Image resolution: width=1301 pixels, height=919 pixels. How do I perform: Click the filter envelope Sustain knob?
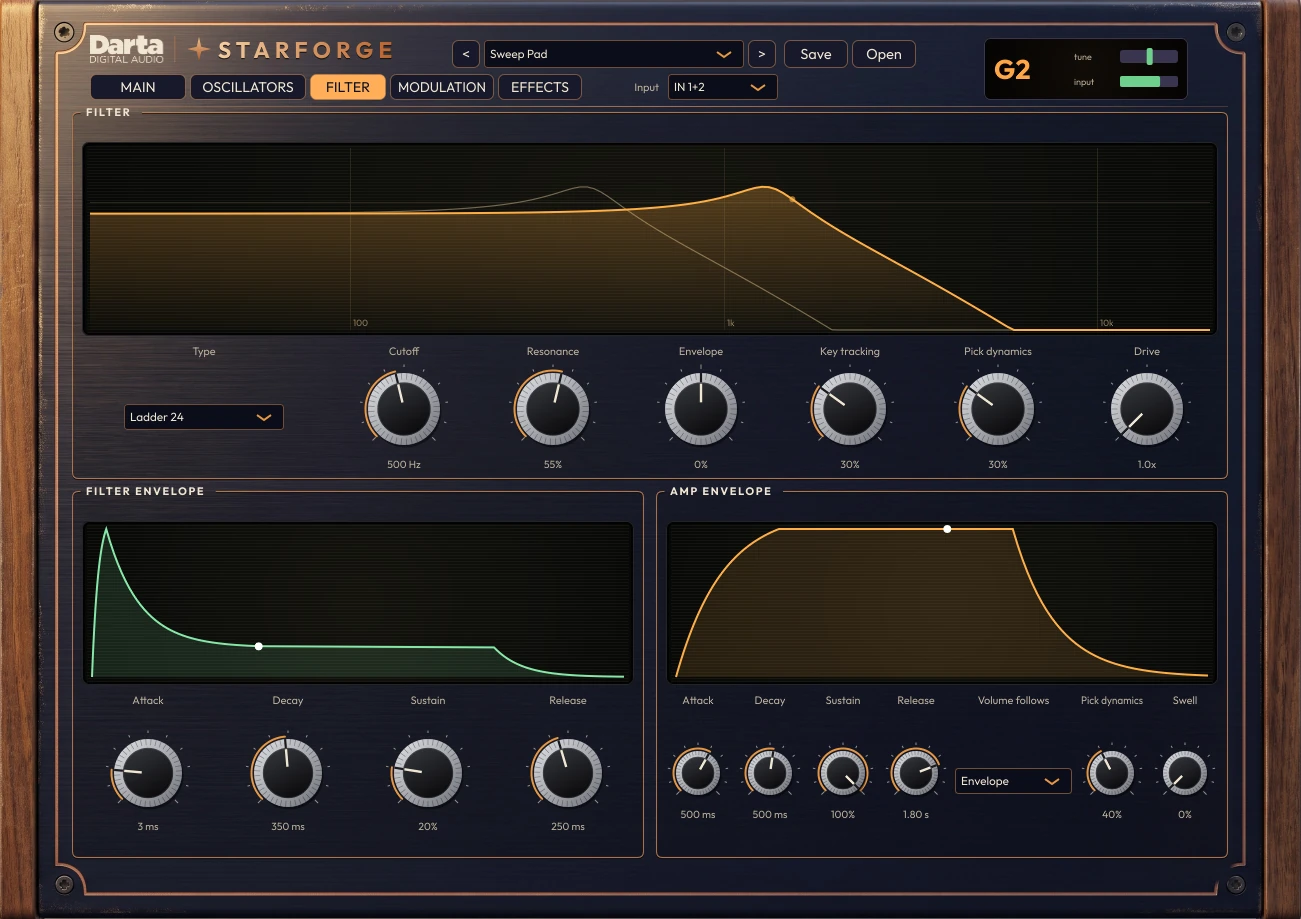tap(427, 773)
